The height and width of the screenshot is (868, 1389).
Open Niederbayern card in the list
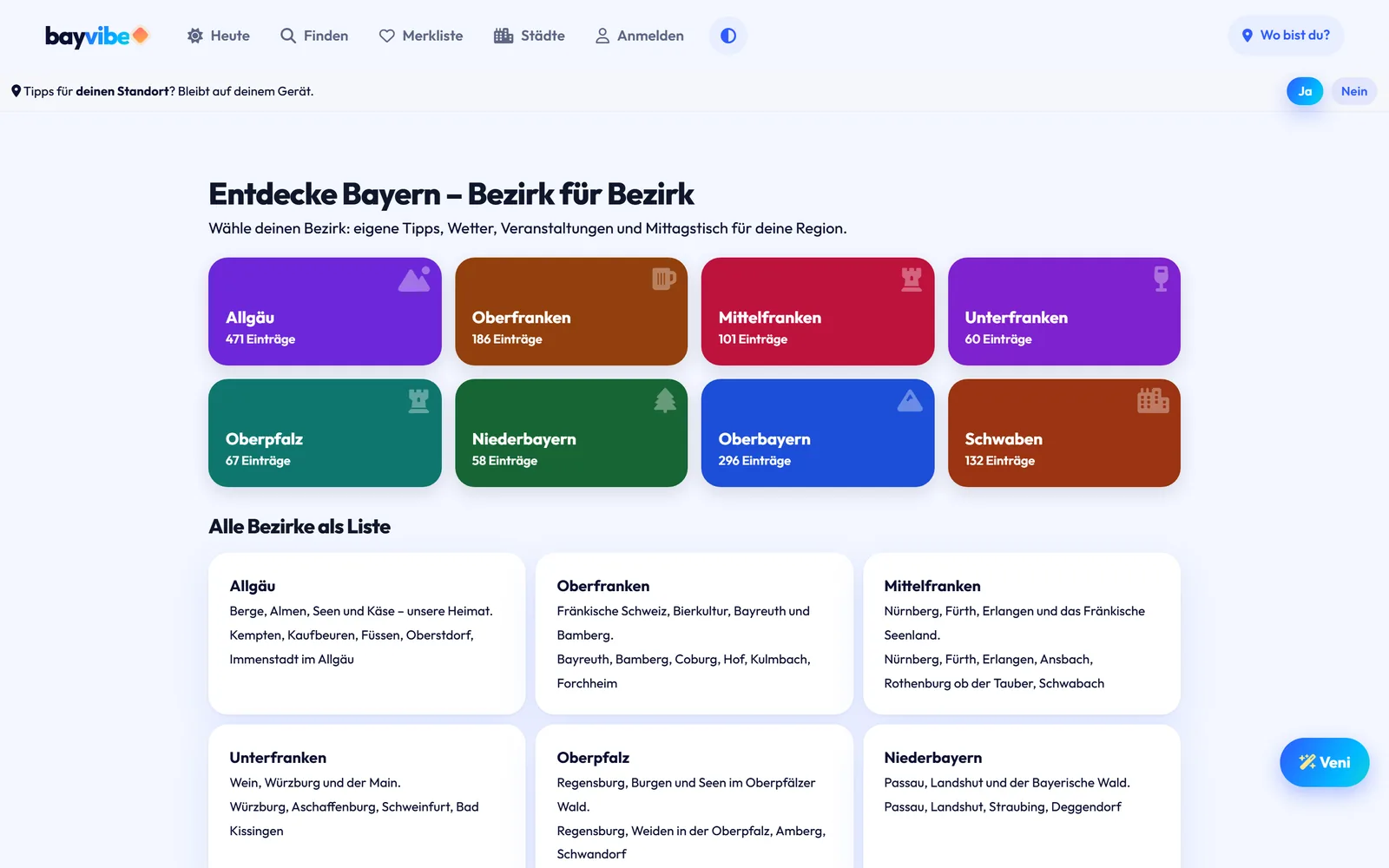(1022, 797)
